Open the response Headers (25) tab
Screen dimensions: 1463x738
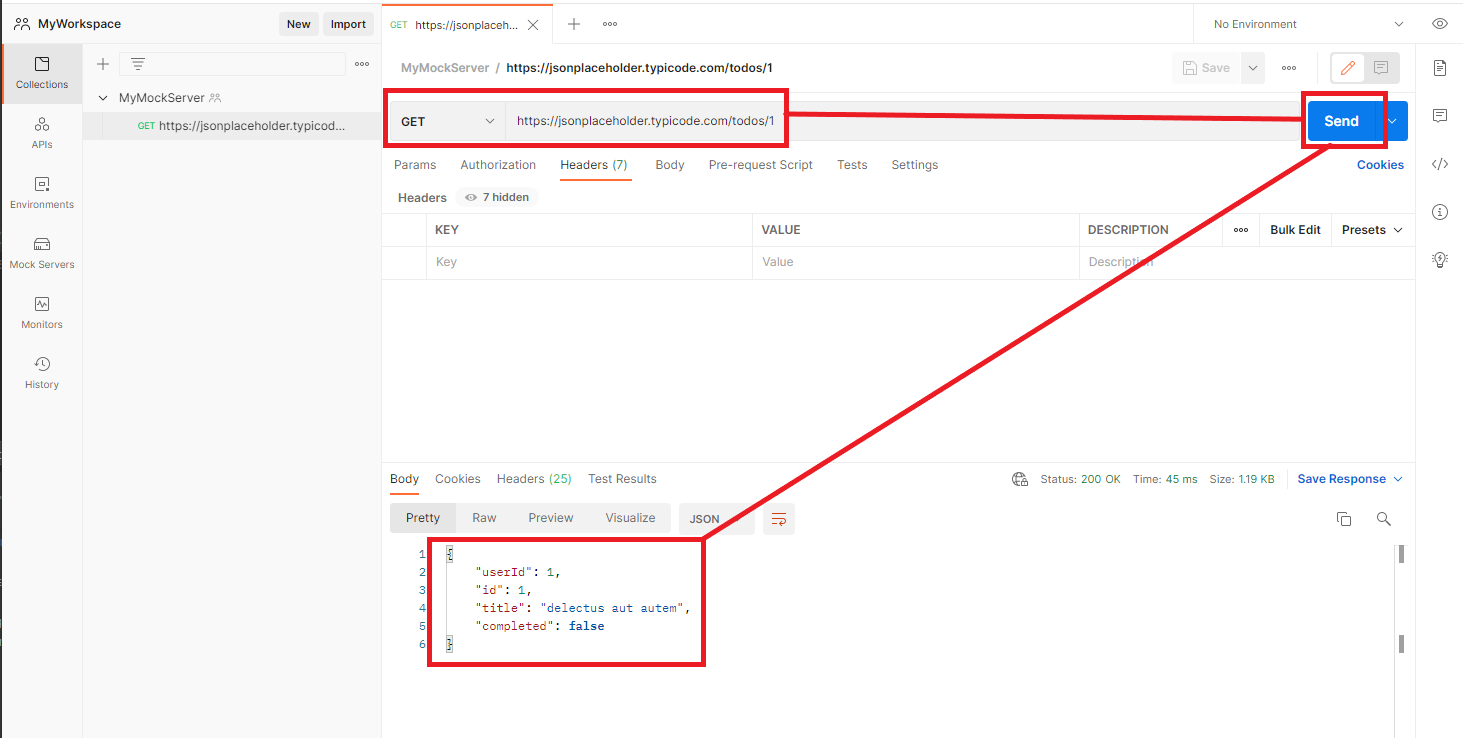click(x=534, y=479)
